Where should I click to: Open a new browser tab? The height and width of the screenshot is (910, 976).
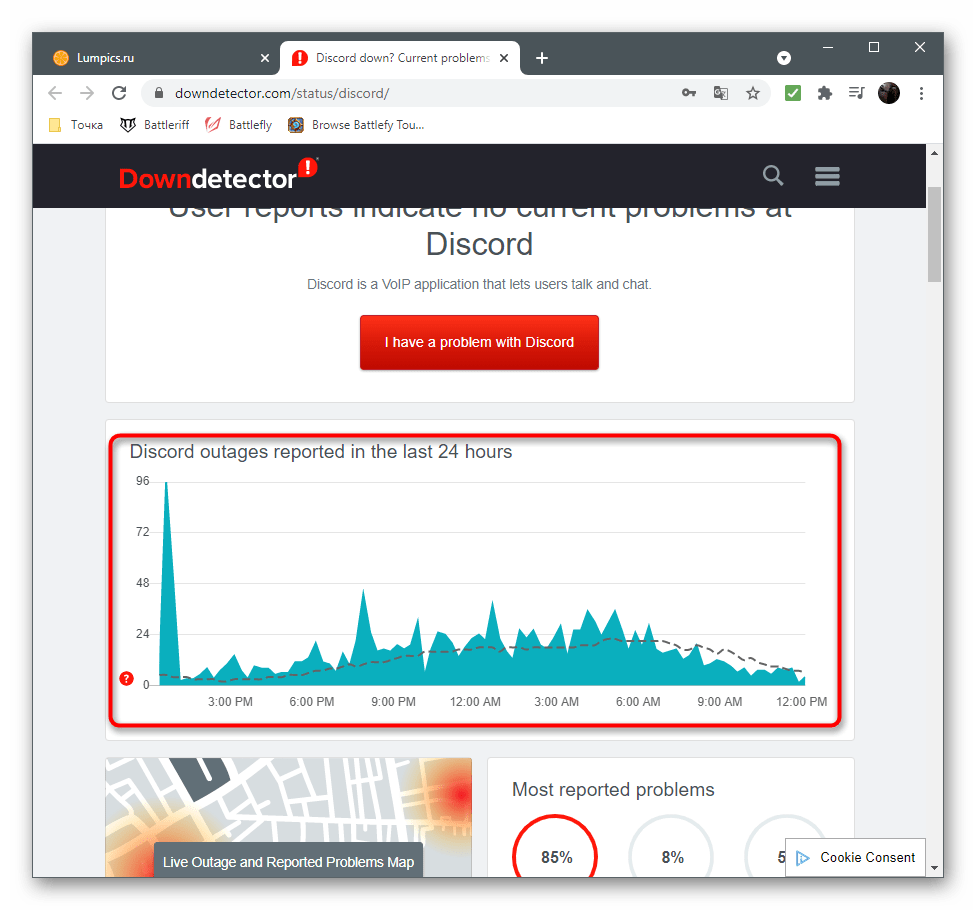542,58
